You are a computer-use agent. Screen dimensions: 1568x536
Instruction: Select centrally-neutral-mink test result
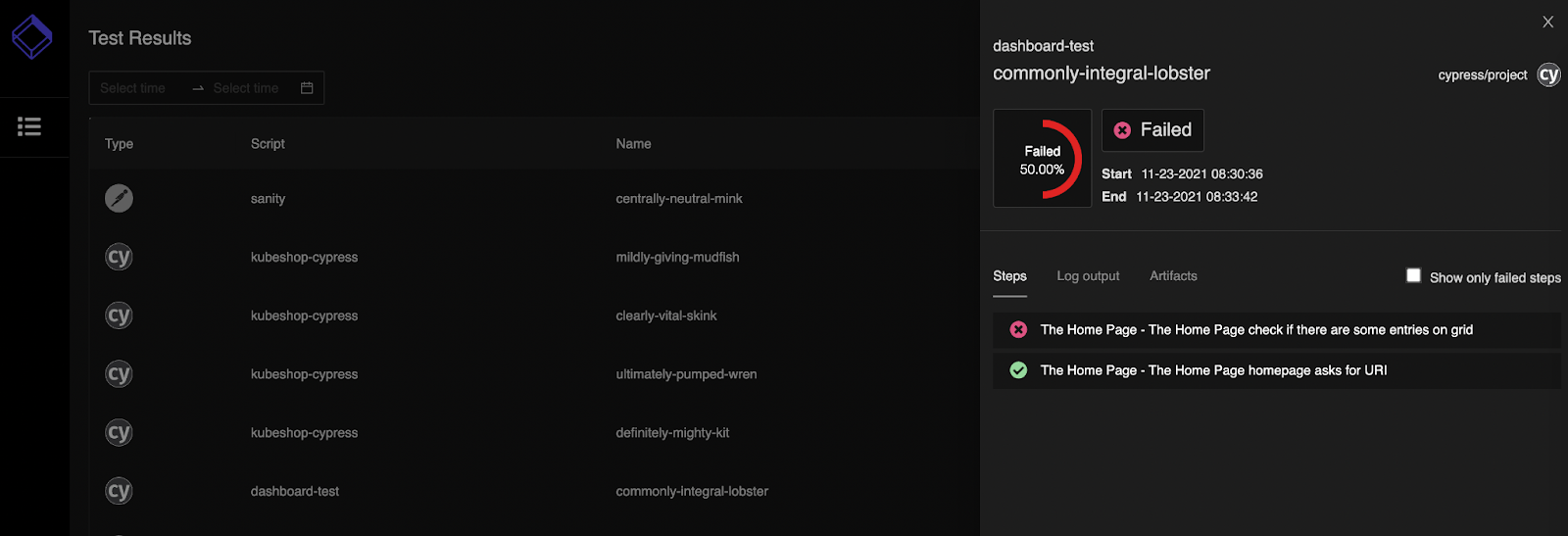pos(679,199)
